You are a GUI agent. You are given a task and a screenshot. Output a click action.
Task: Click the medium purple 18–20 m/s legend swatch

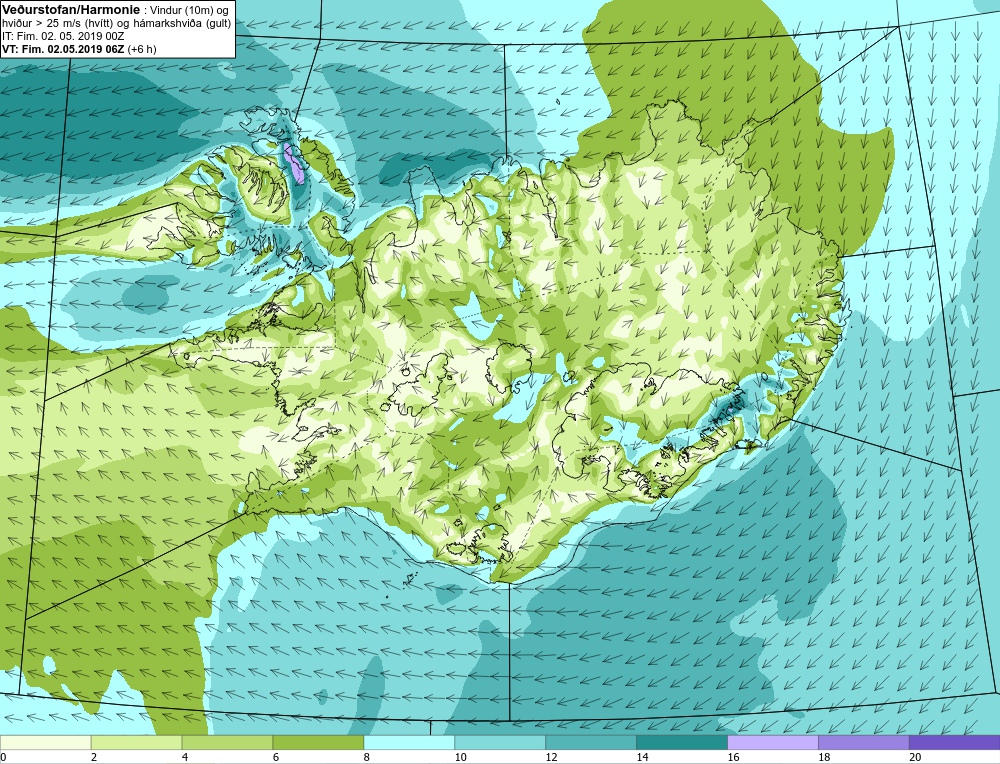point(864,743)
